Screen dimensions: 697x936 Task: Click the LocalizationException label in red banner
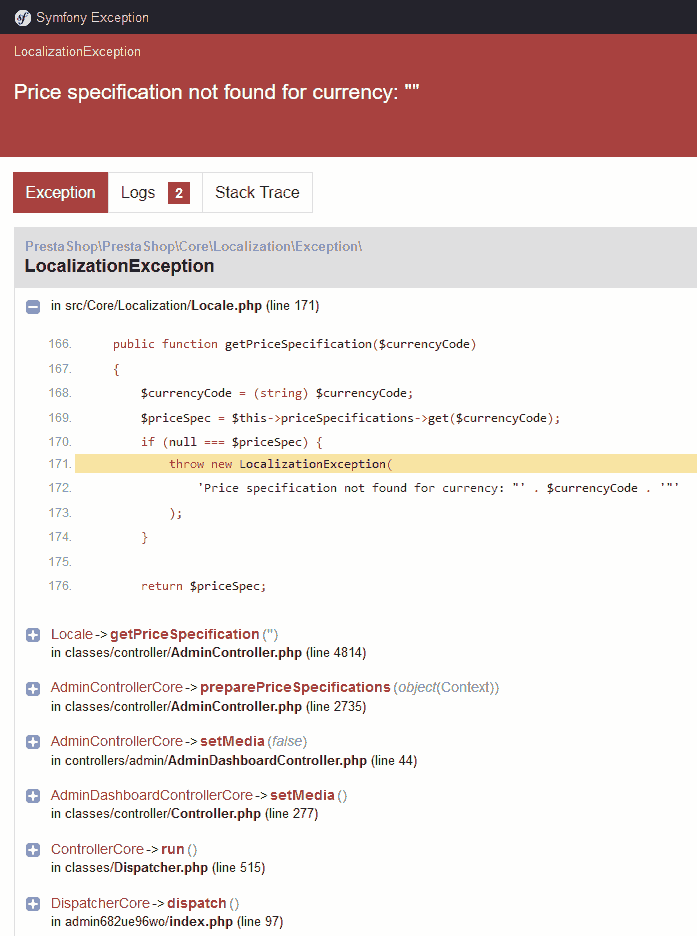(x=78, y=51)
